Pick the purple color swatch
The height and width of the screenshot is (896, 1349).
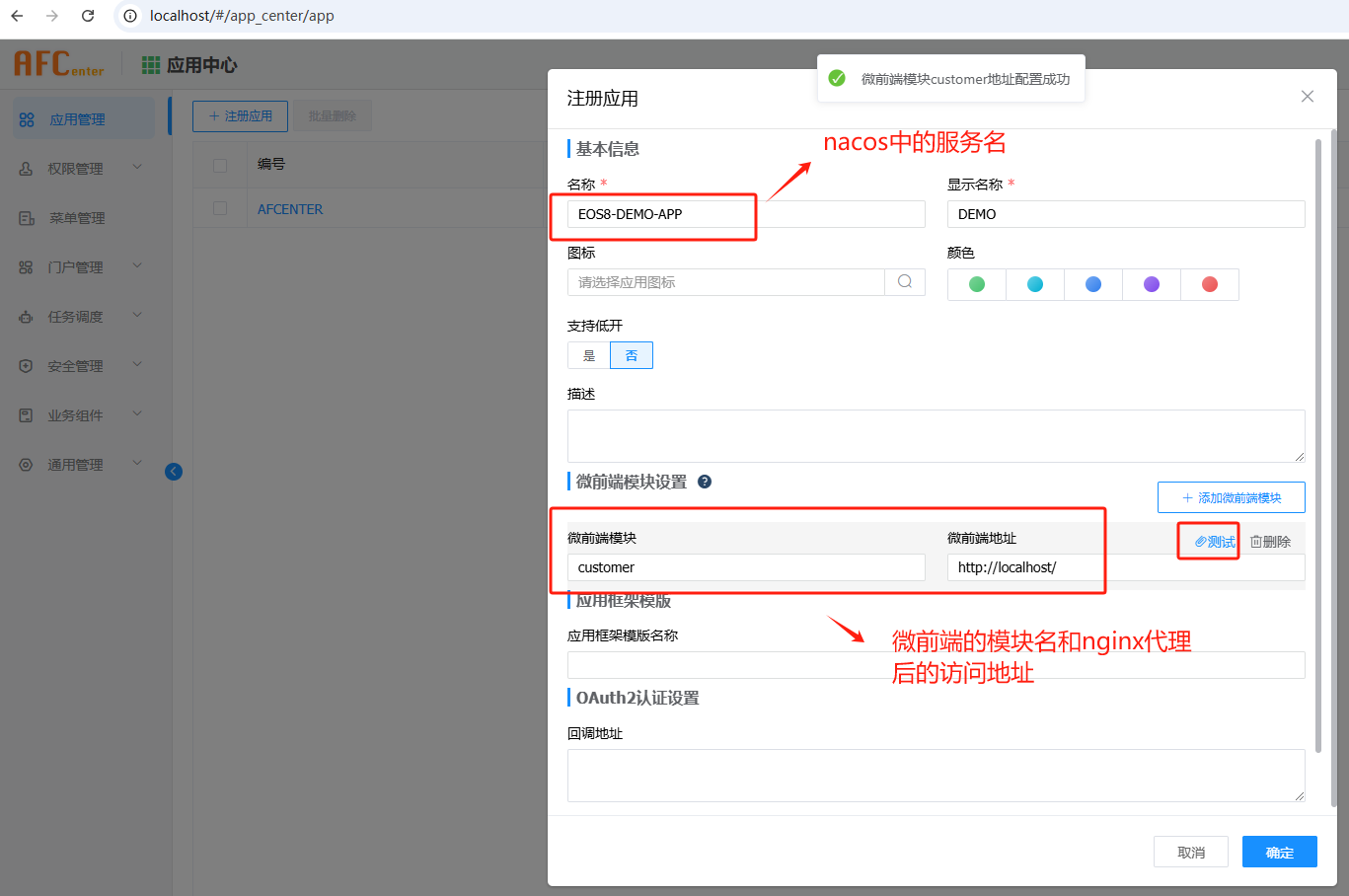pyautogui.click(x=1152, y=284)
